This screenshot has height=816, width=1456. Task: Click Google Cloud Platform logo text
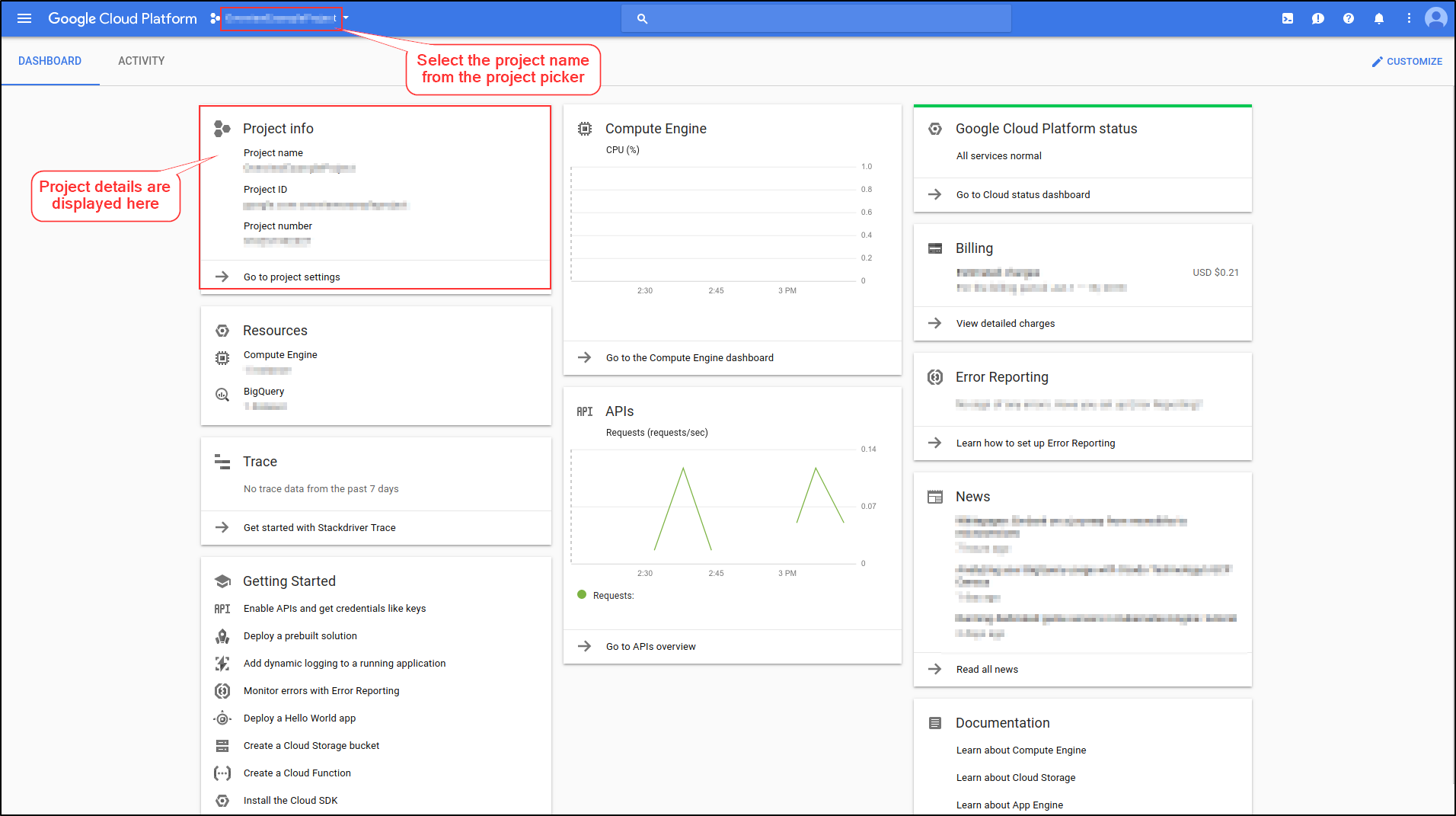[x=123, y=18]
